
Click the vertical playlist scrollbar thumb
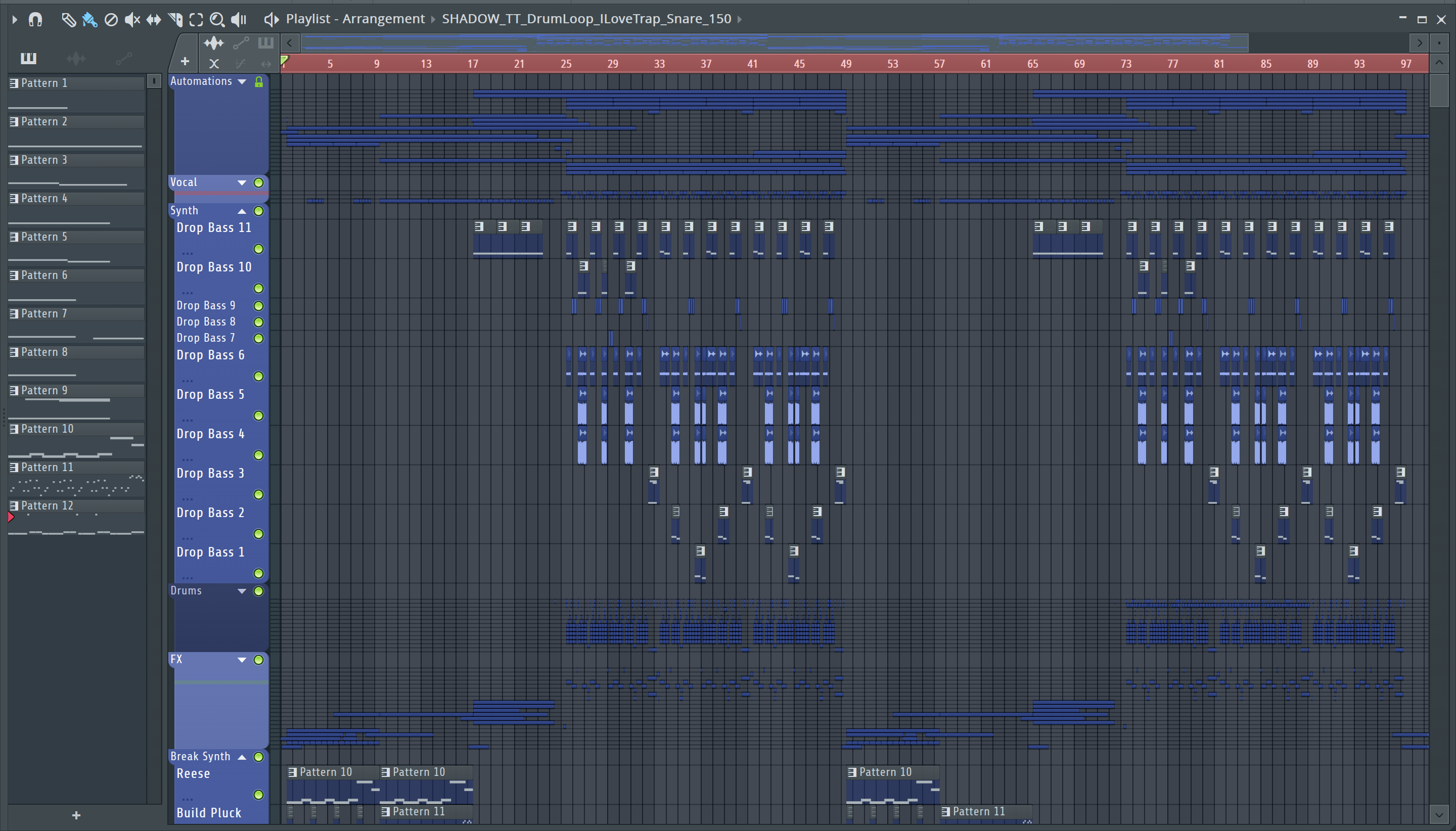(x=1439, y=90)
